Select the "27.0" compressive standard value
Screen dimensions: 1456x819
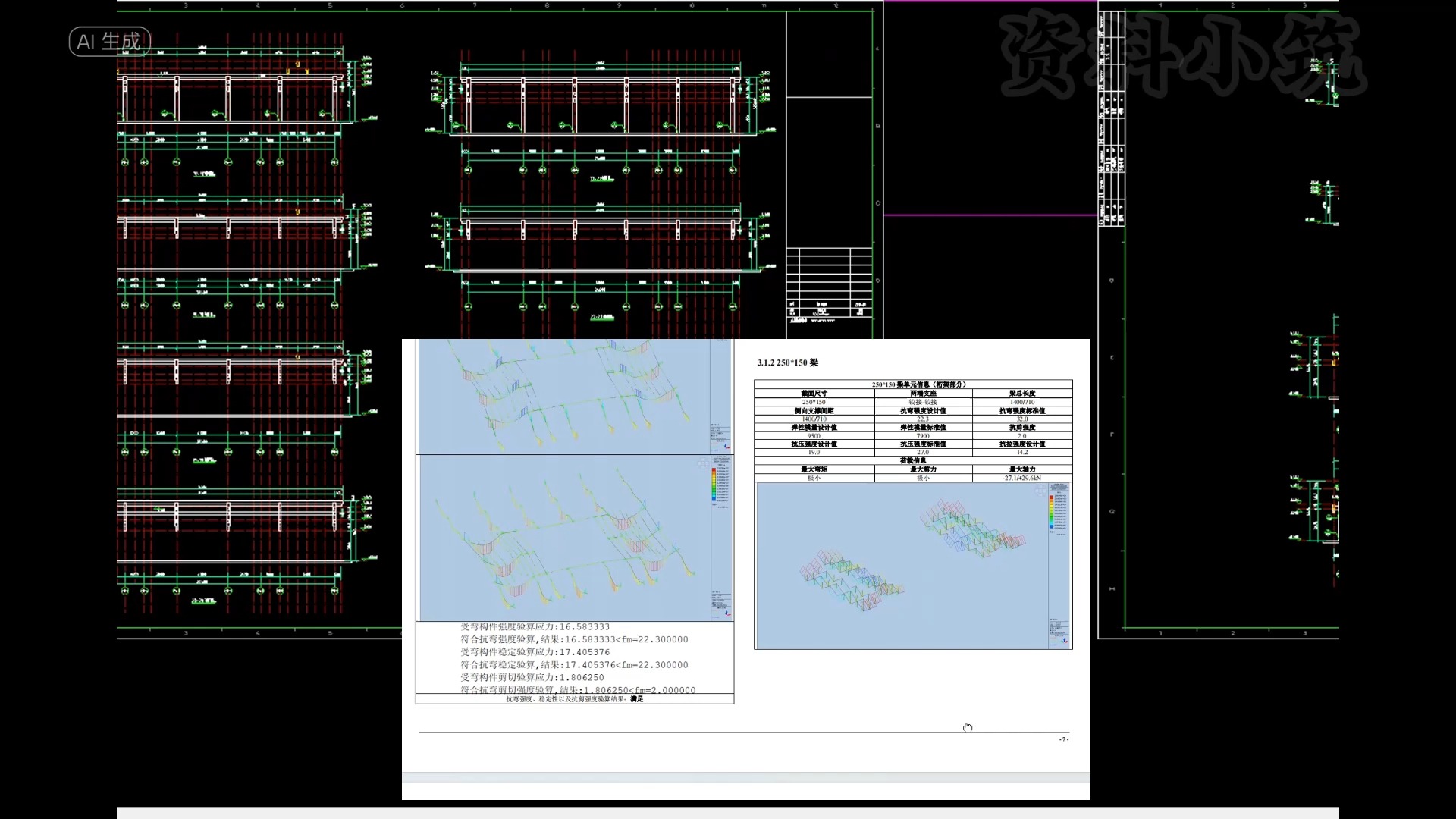point(923,452)
